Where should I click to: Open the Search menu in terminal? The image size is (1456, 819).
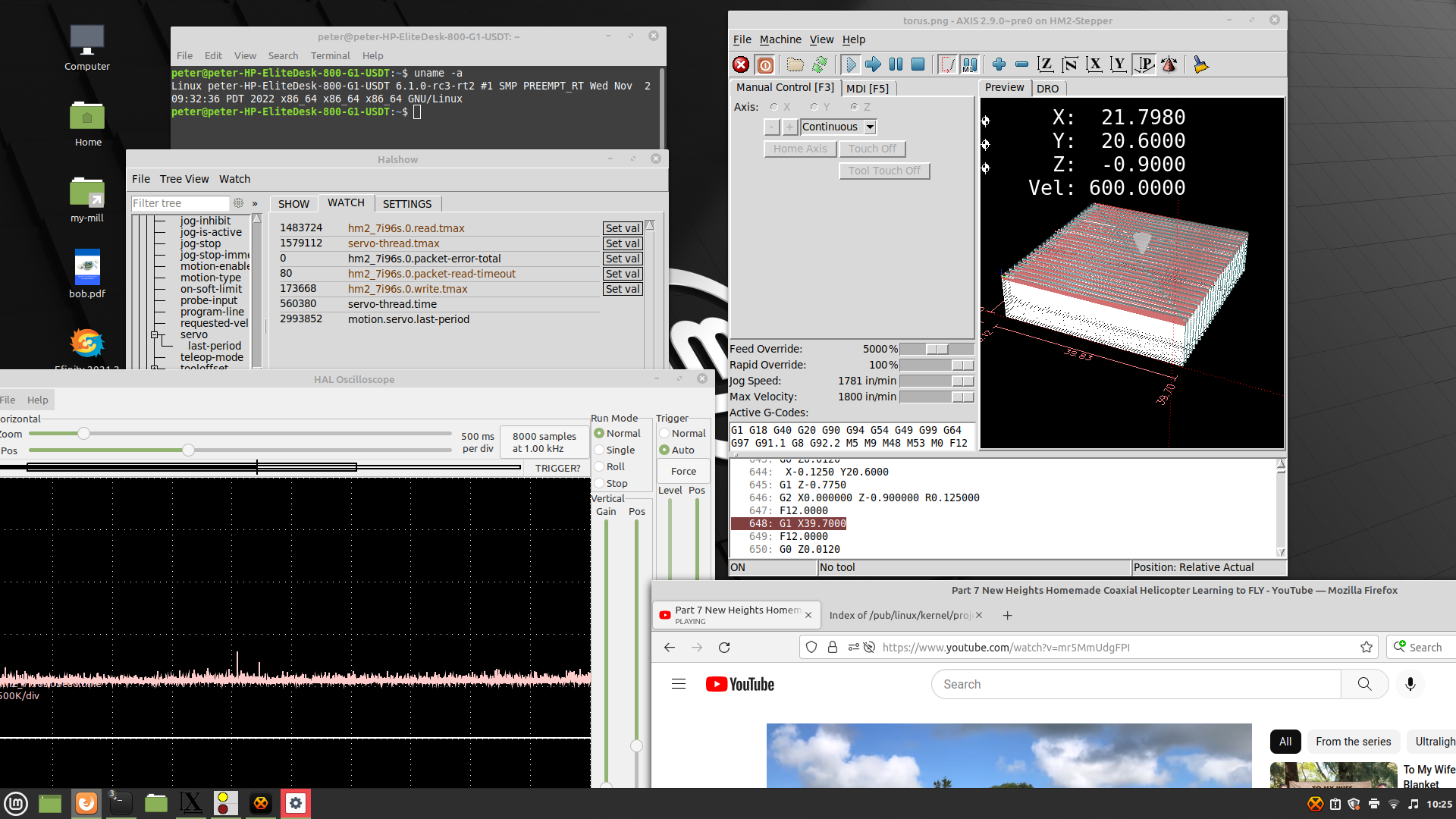click(283, 56)
